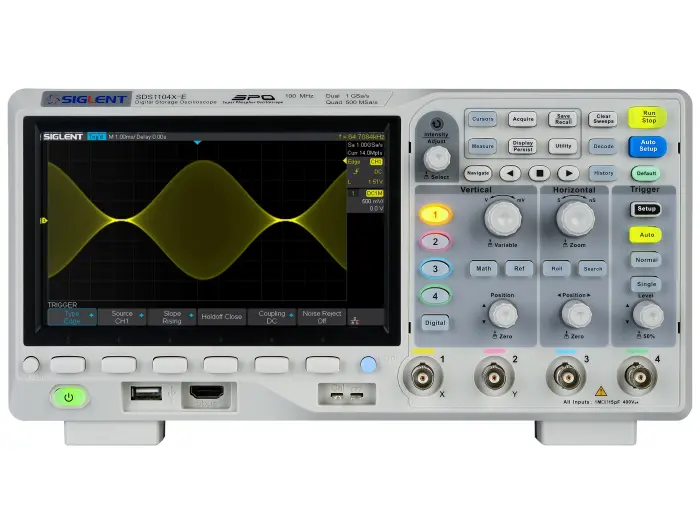Hit the blue Auto Setup button

pos(647,146)
